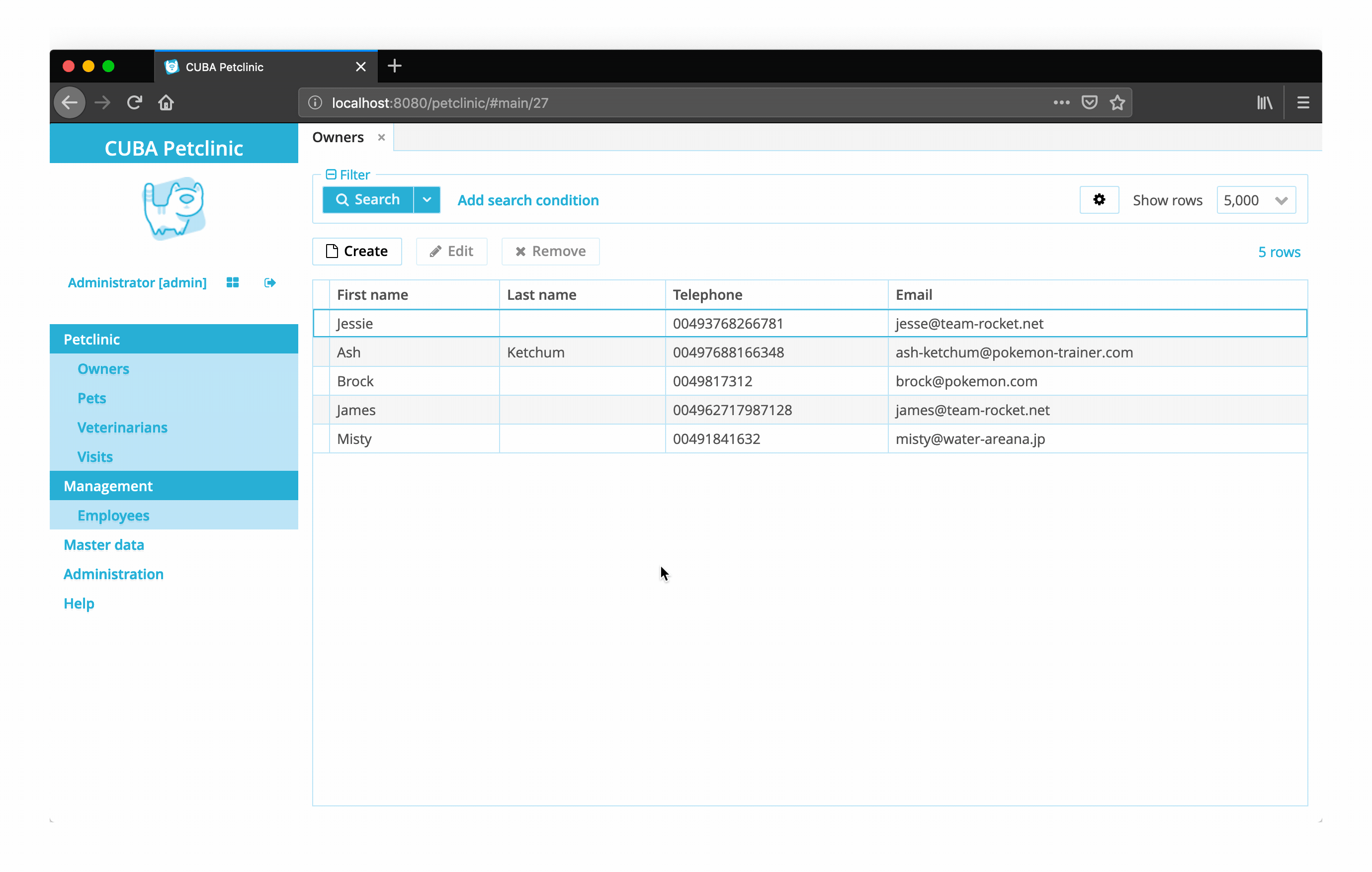Click the logout arrow icon beside Administrator

click(270, 283)
